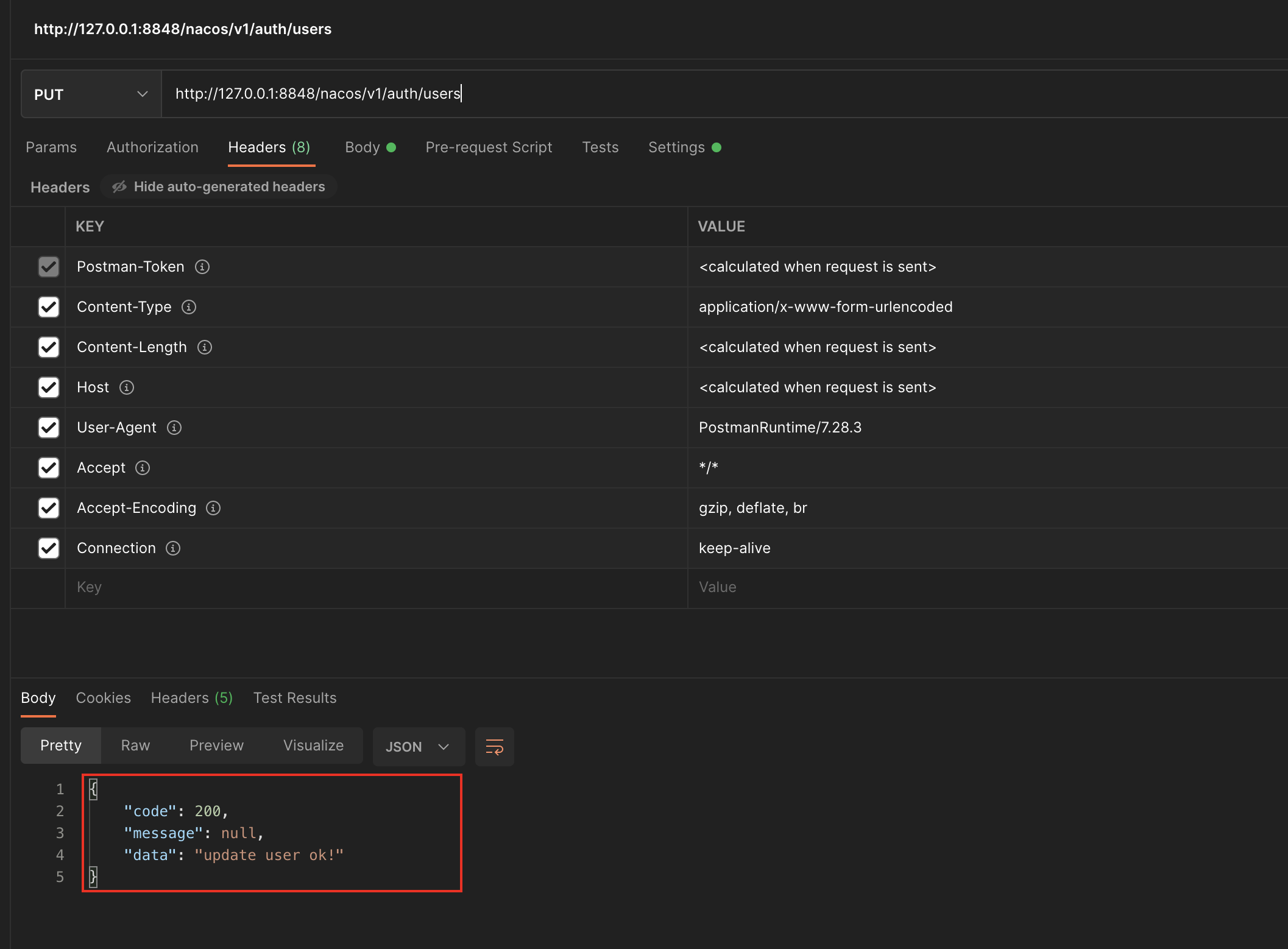Click the info icon beside Host header
This screenshot has width=1288, height=949.
click(x=127, y=387)
